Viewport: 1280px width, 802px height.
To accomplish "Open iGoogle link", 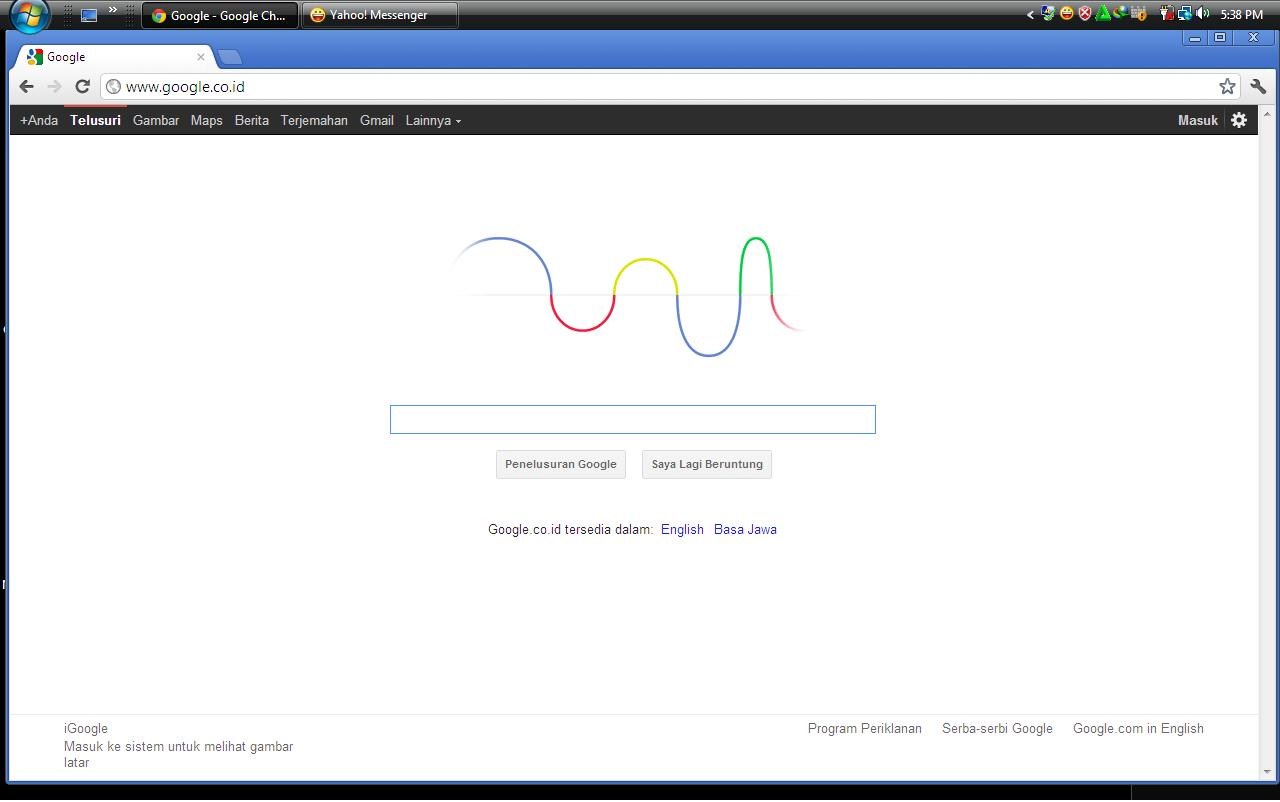I will [86, 728].
